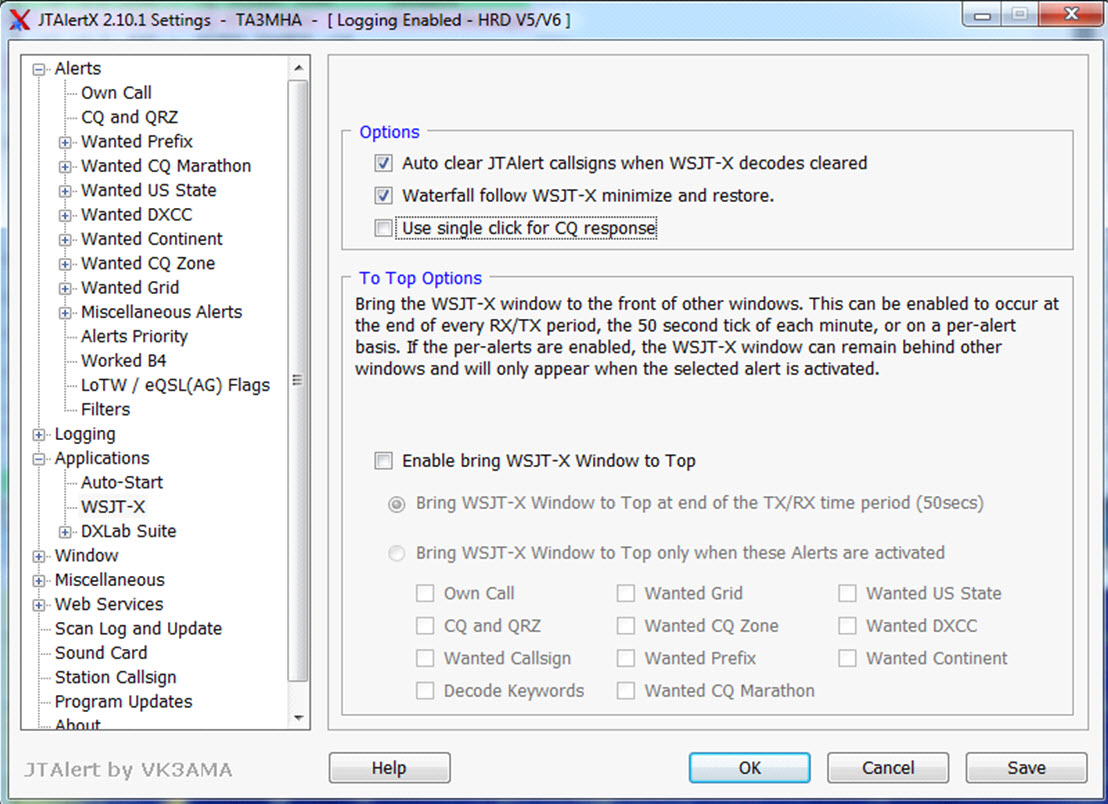Open Scan Log and Update page
The image size is (1108, 804).
(138, 629)
